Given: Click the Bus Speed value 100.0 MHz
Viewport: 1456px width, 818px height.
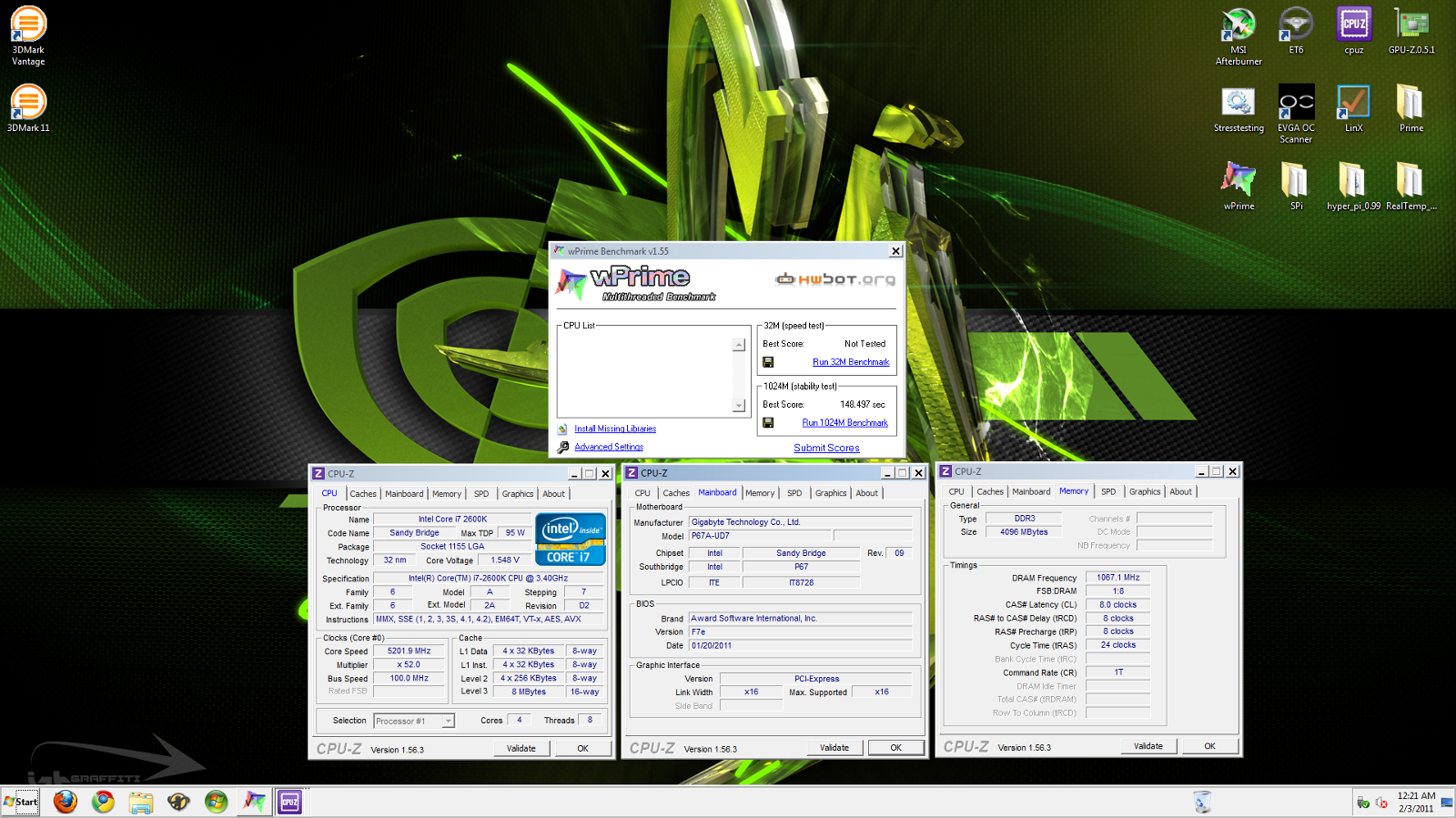Looking at the screenshot, I should (409, 679).
